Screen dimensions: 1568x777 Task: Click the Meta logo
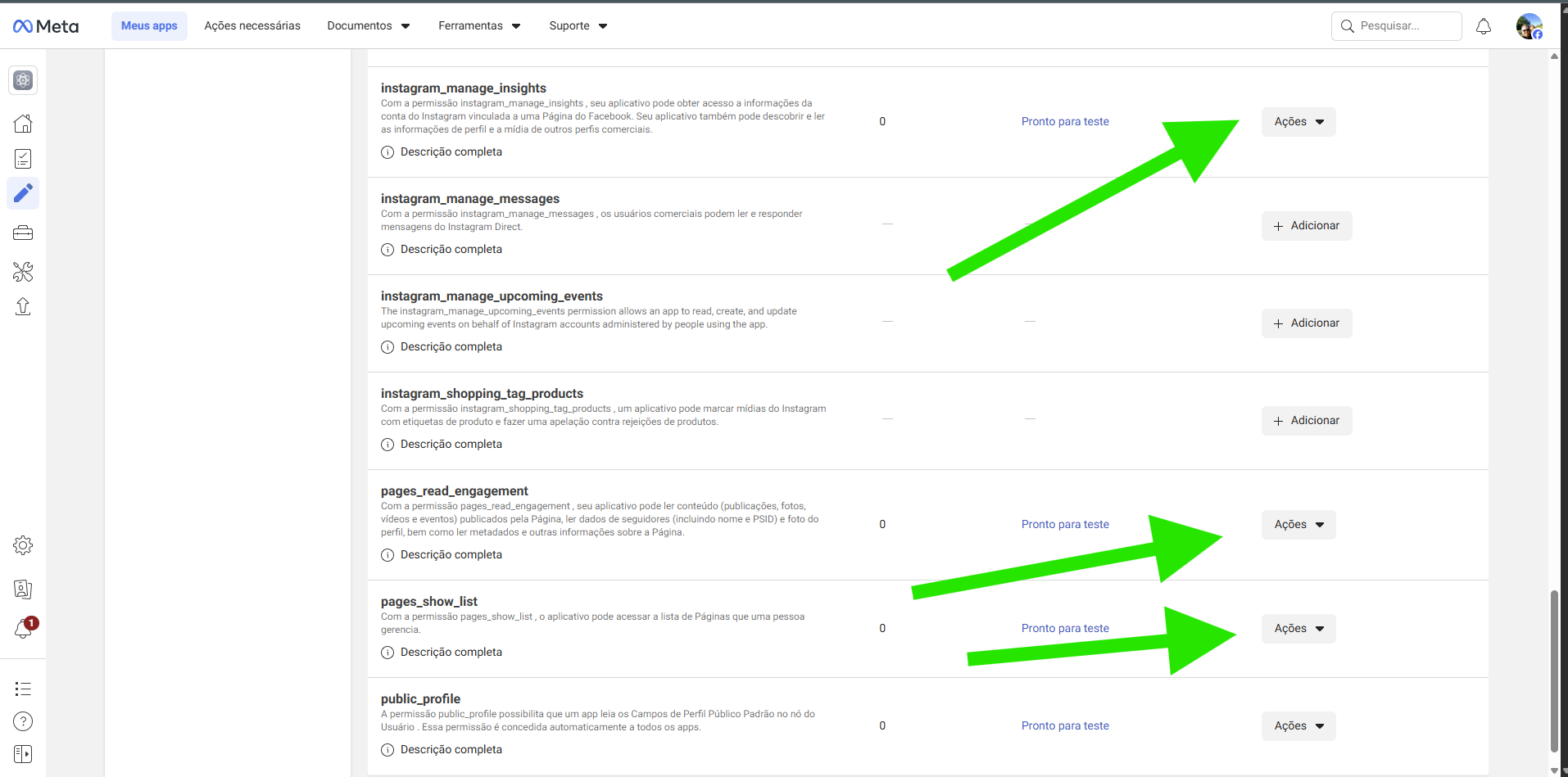(46, 26)
